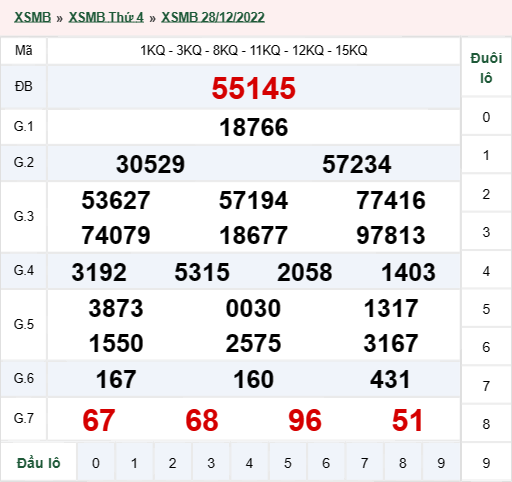Click the G.5 number 1550
512x482 pixels.
point(116,343)
